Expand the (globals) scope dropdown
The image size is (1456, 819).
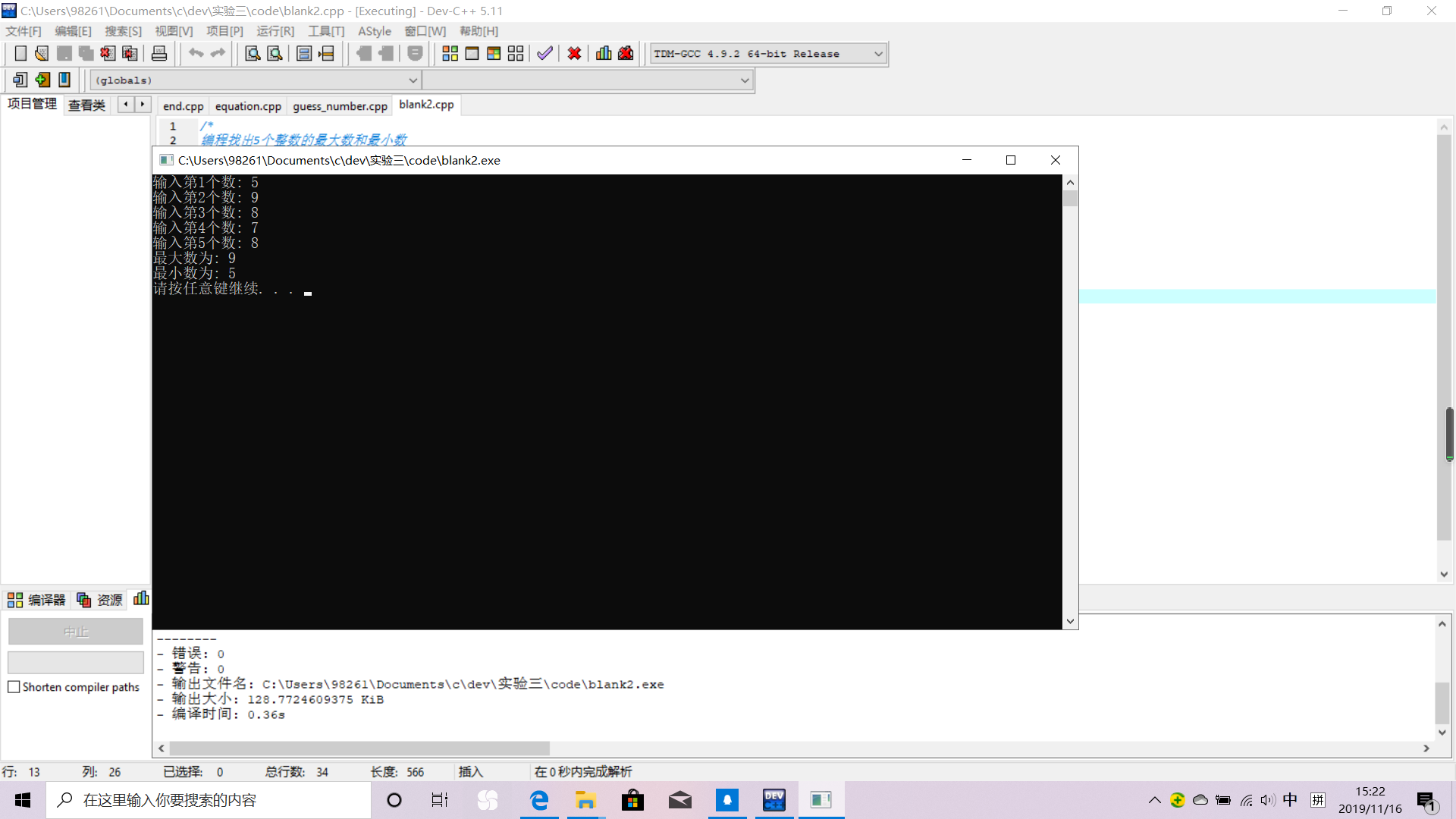[x=413, y=80]
